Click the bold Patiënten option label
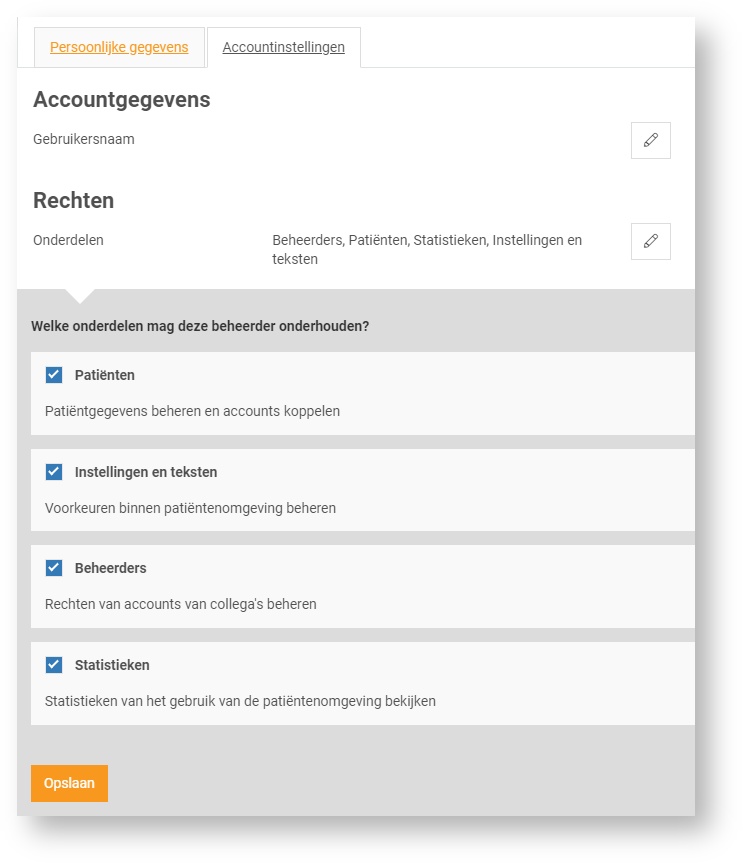 pyautogui.click(x=105, y=375)
